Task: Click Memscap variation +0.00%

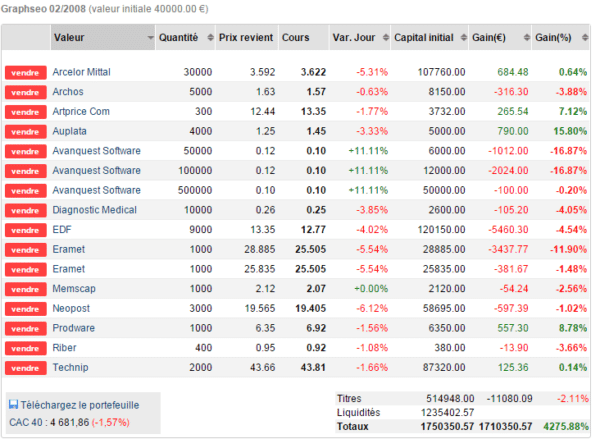Action: pyautogui.click(x=371, y=289)
